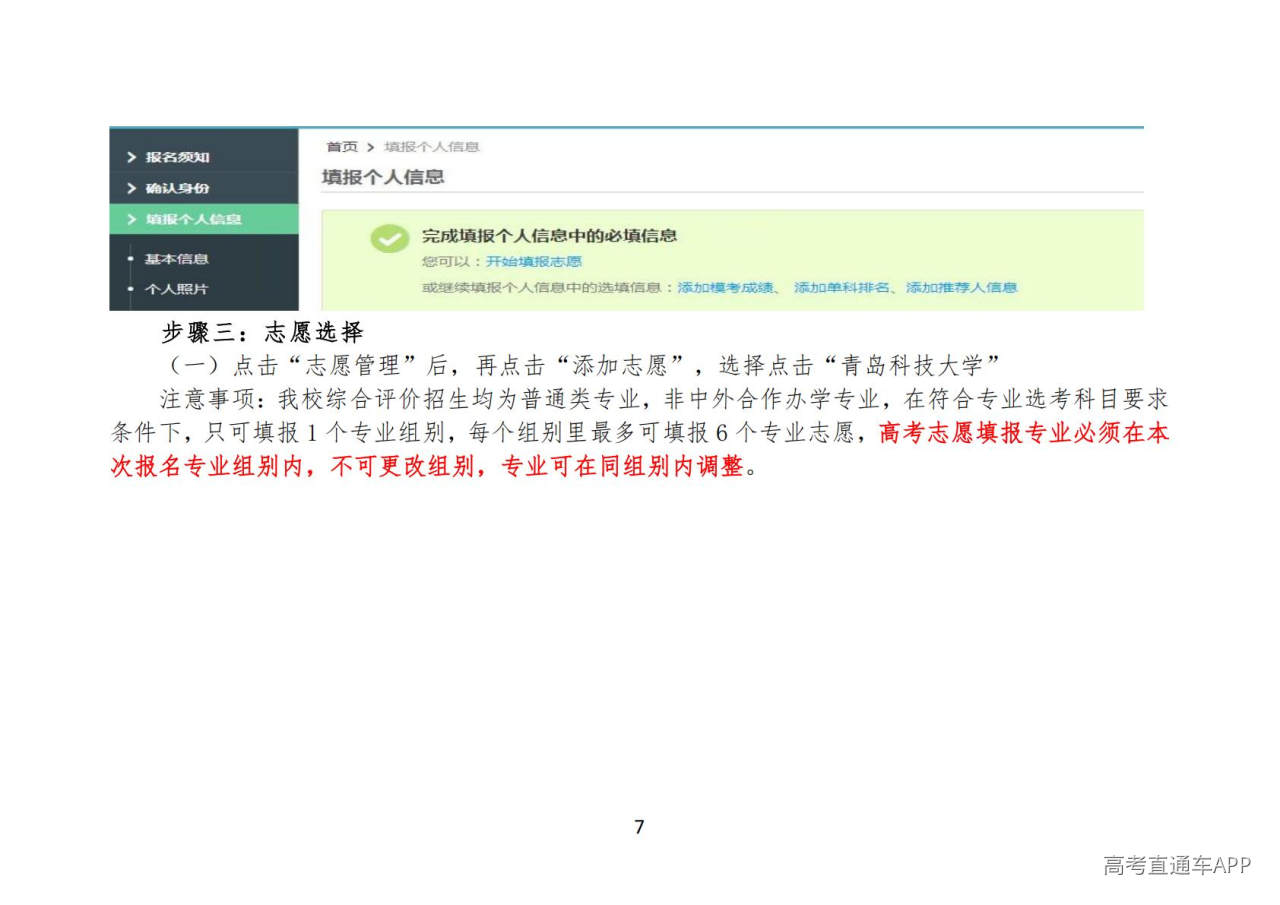The width and height of the screenshot is (1280, 905).
Task: Click the green checkmark success icon
Action: coord(389,239)
